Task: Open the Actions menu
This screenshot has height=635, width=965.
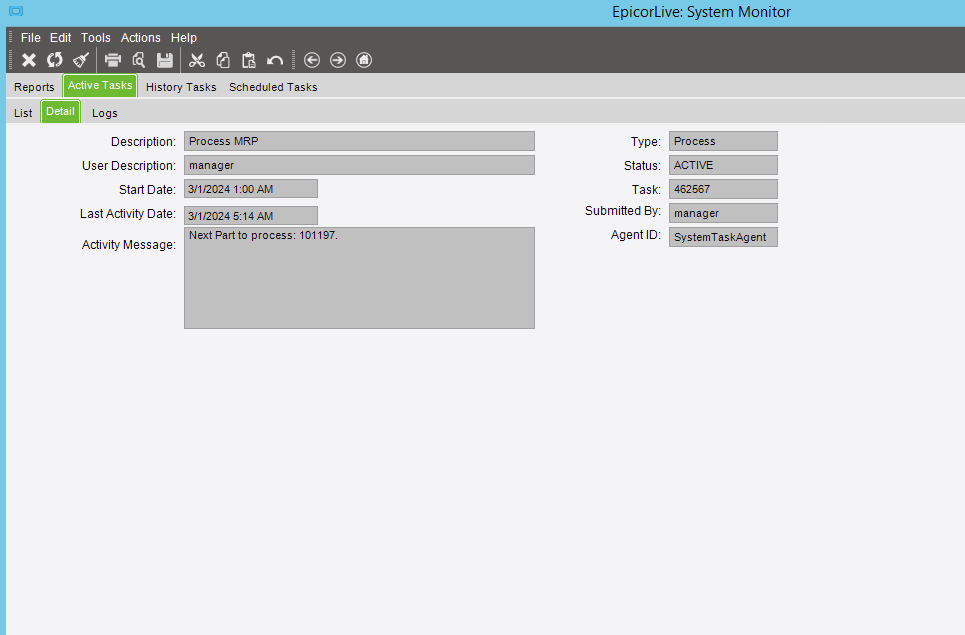Action: 140,37
